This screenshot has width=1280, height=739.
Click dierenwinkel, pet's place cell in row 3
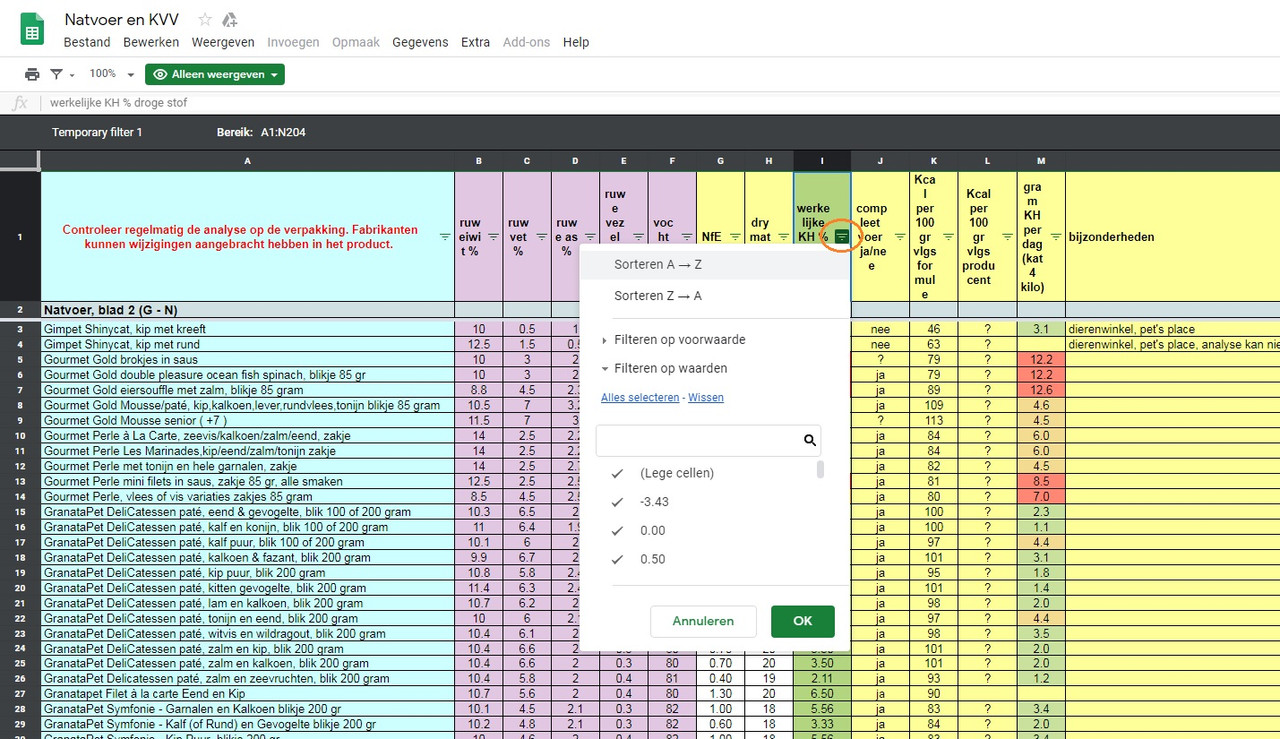point(1172,329)
